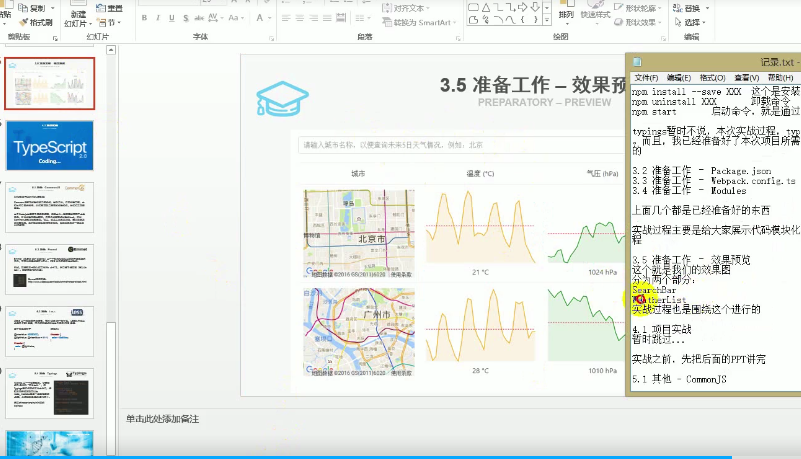Open Align Text (对齐文本) dropdown
This screenshot has width=801, height=459.
pos(406,8)
